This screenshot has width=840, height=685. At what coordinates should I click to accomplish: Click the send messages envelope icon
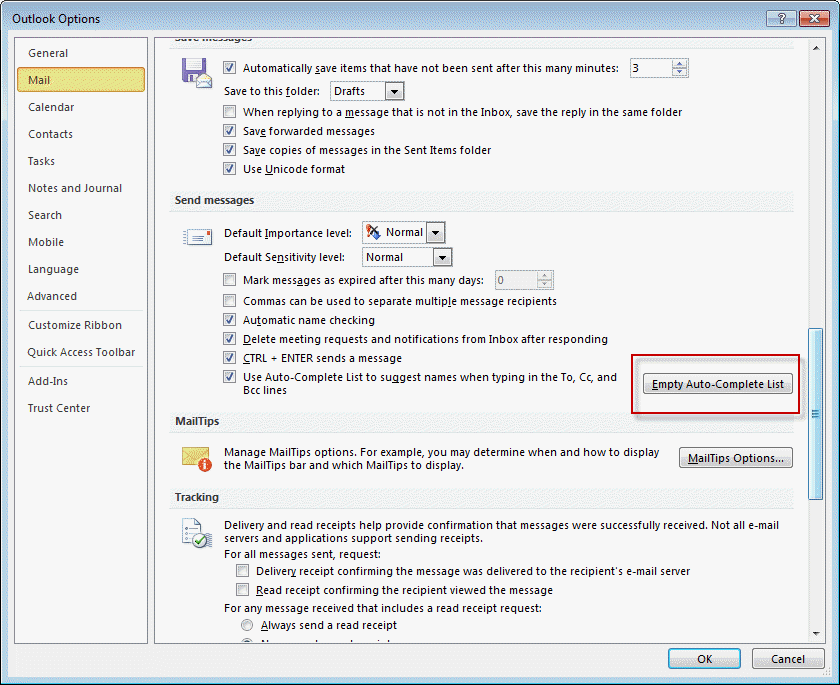click(197, 236)
